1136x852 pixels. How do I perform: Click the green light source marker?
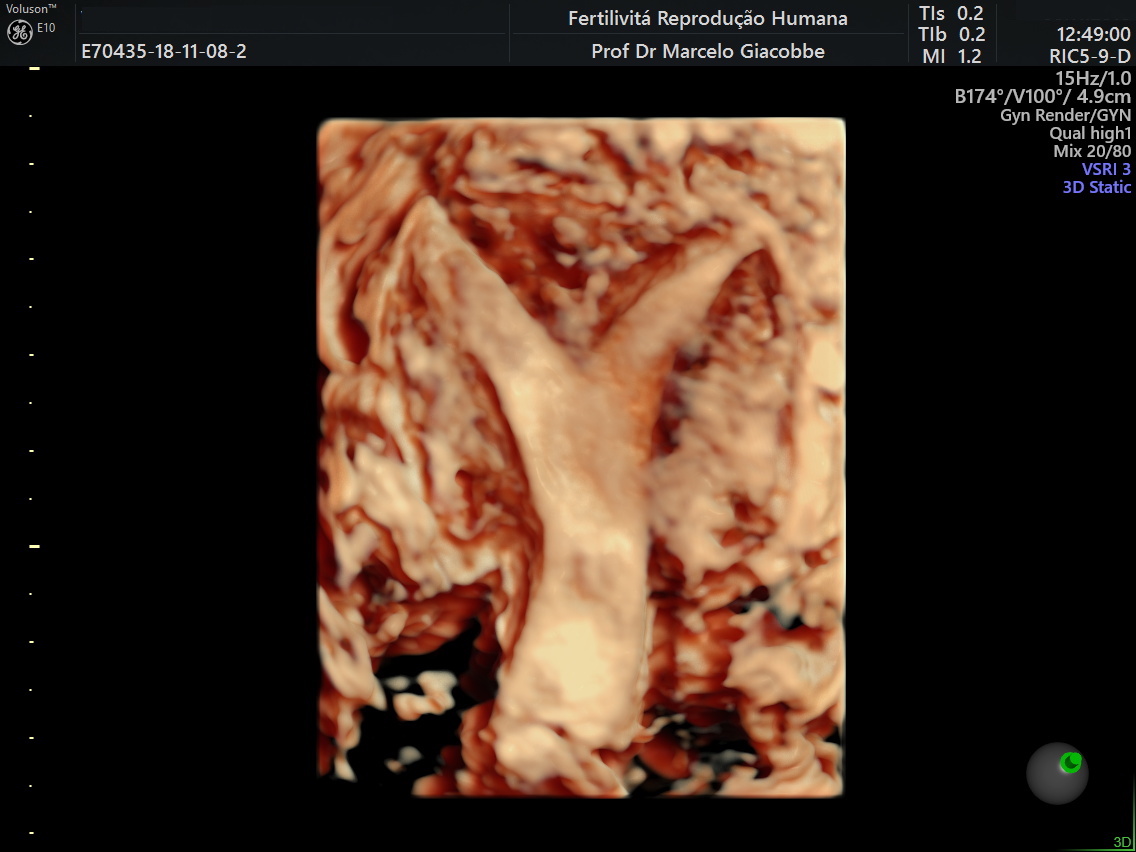point(1071,763)
